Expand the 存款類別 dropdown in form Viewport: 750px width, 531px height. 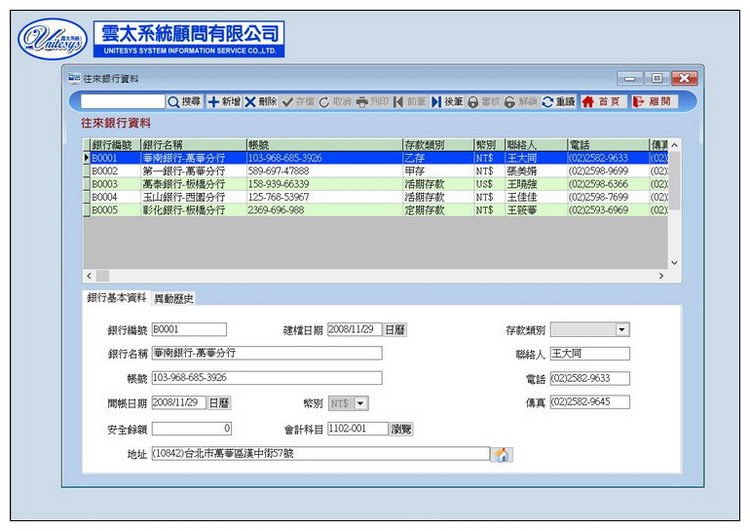[x=621, y=330]
